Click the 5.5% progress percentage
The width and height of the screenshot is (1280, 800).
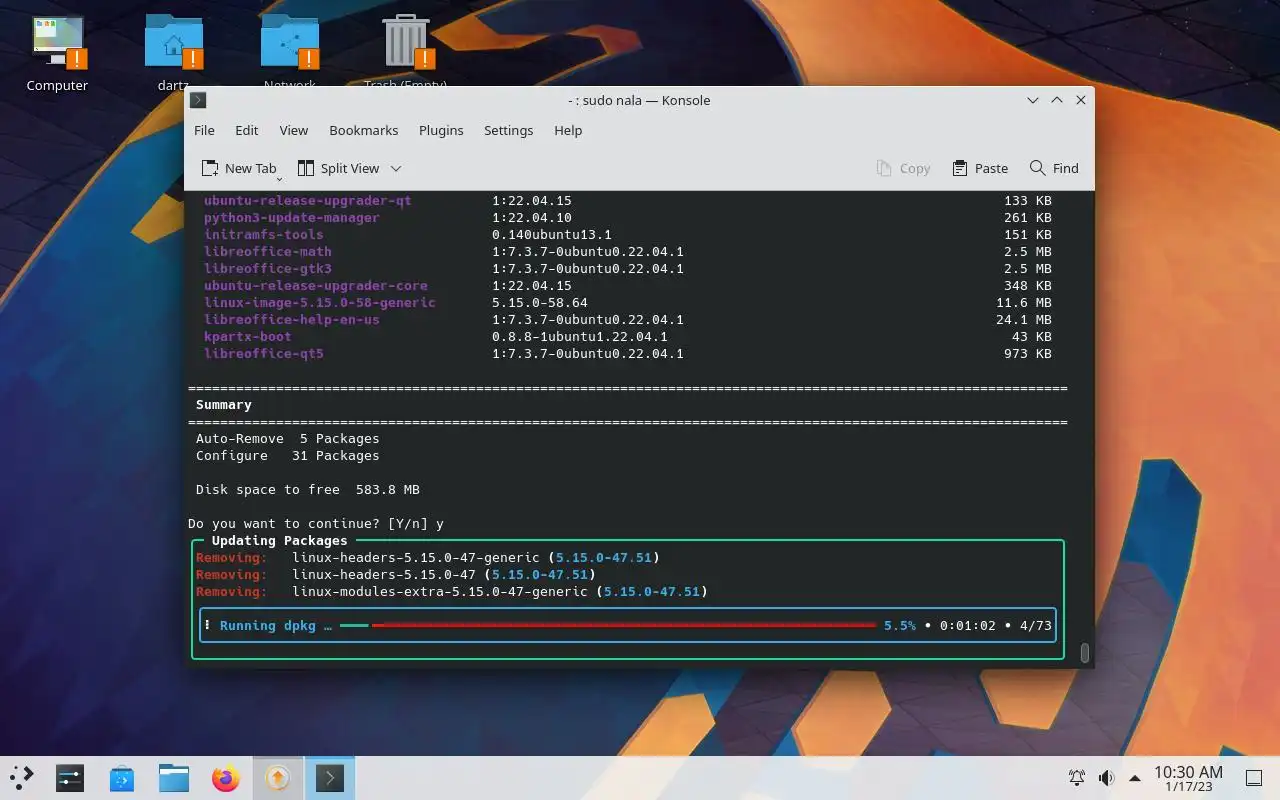pos(900,625)
